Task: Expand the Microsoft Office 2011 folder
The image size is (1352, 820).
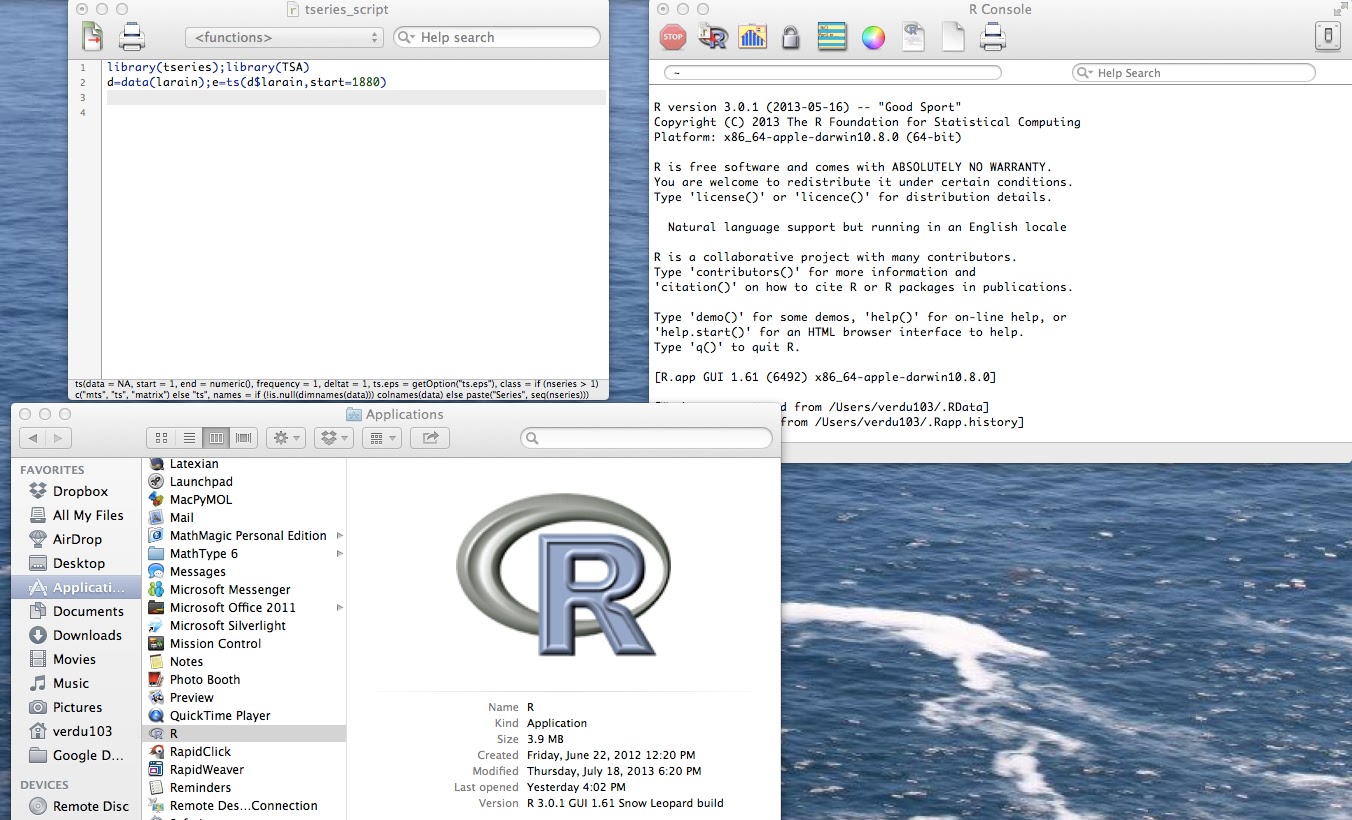Action: pos(340,608)
